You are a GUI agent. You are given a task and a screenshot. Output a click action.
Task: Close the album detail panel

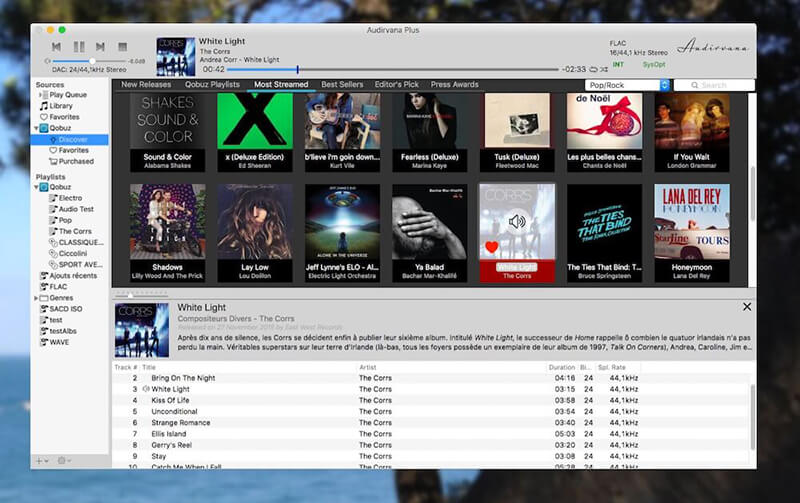[747, 307]
